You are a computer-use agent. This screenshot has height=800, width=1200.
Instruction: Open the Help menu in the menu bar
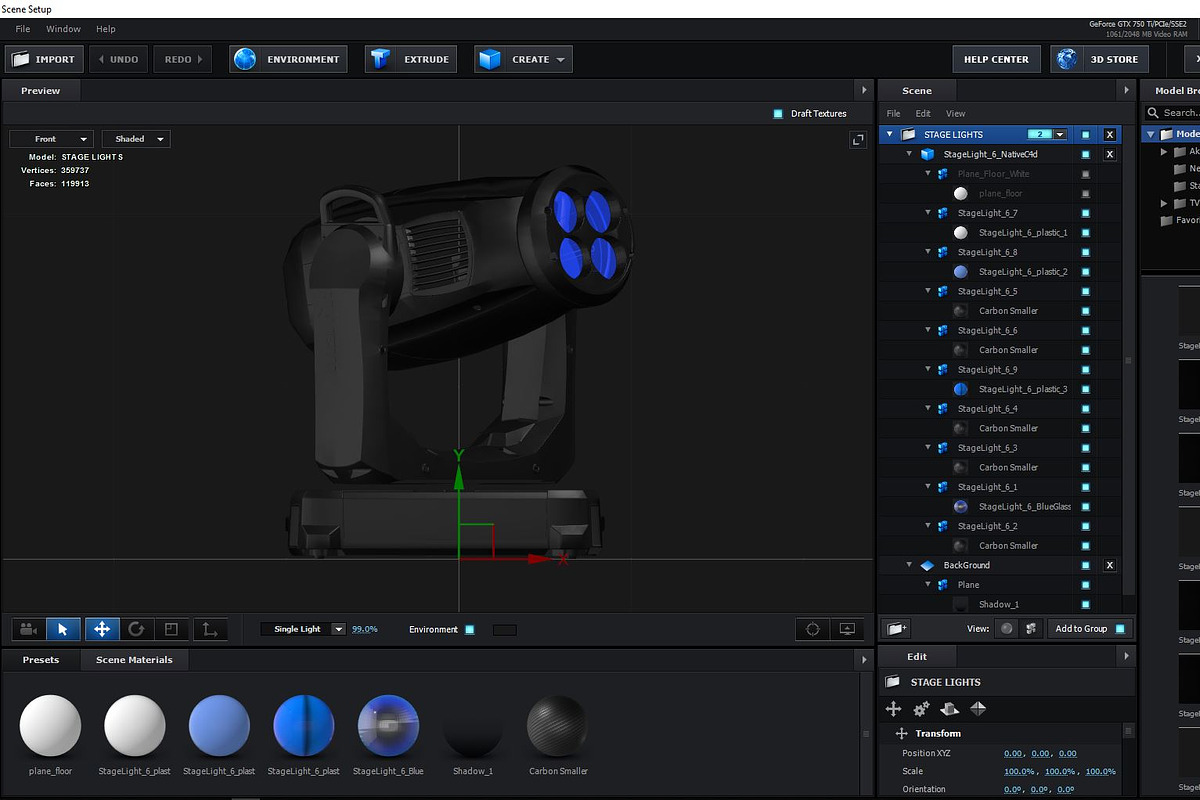click(x=106, y=29)
